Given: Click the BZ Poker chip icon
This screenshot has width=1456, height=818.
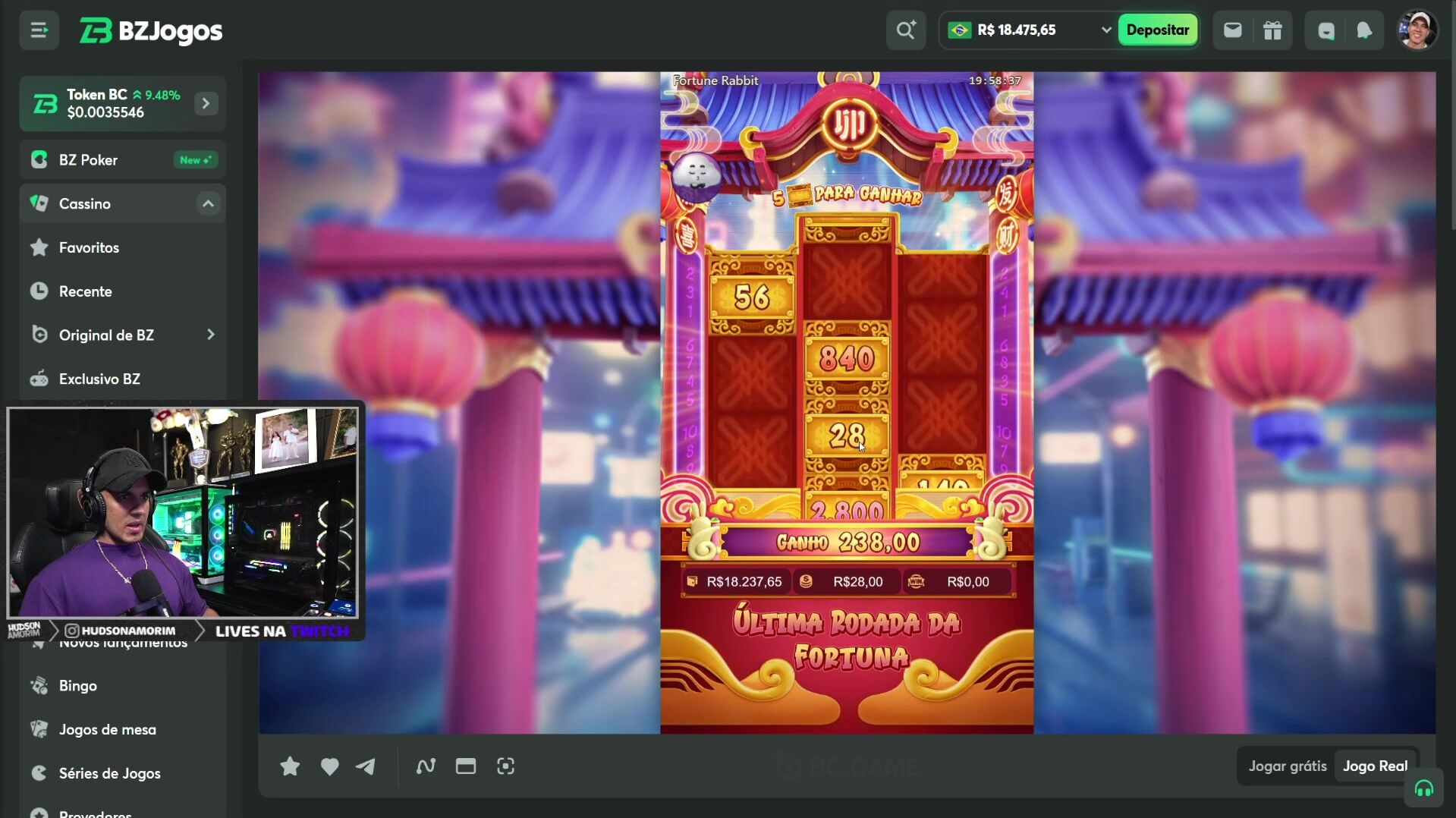Looking at the screenshot, I should (39, 159).
